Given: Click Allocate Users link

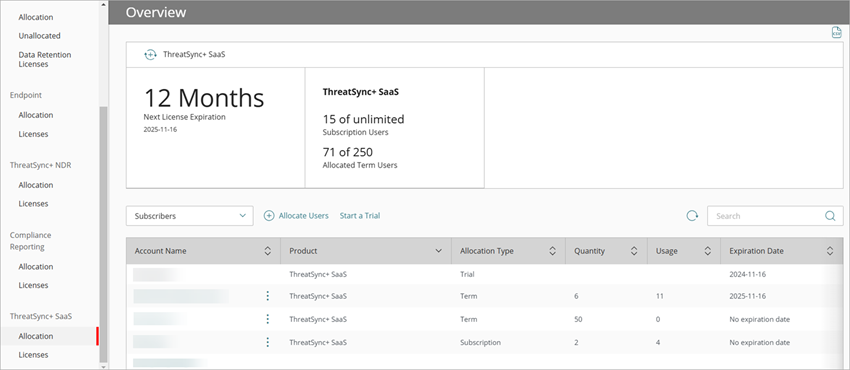Looking at the screenshot, I should tap(304, 216).
